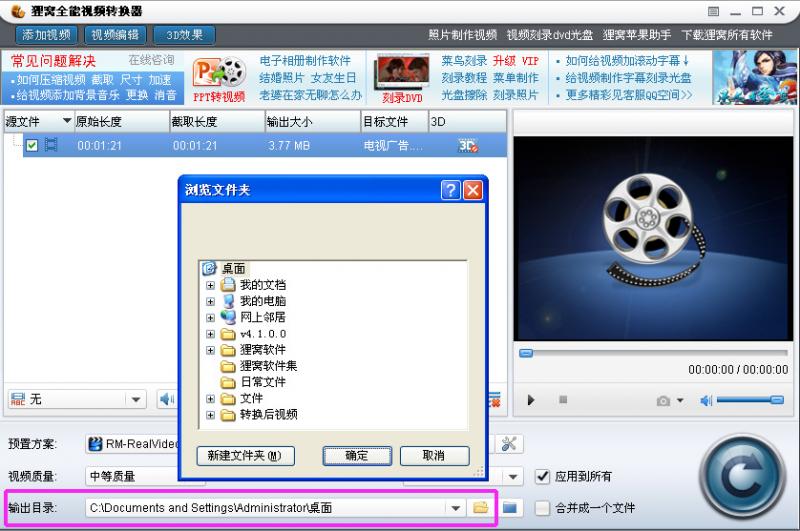Open the 视频编辑 tab

click(x=114, y=35)
